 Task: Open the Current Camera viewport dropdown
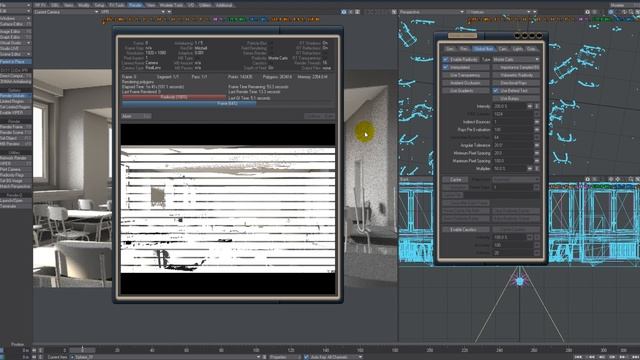(66, 12)
